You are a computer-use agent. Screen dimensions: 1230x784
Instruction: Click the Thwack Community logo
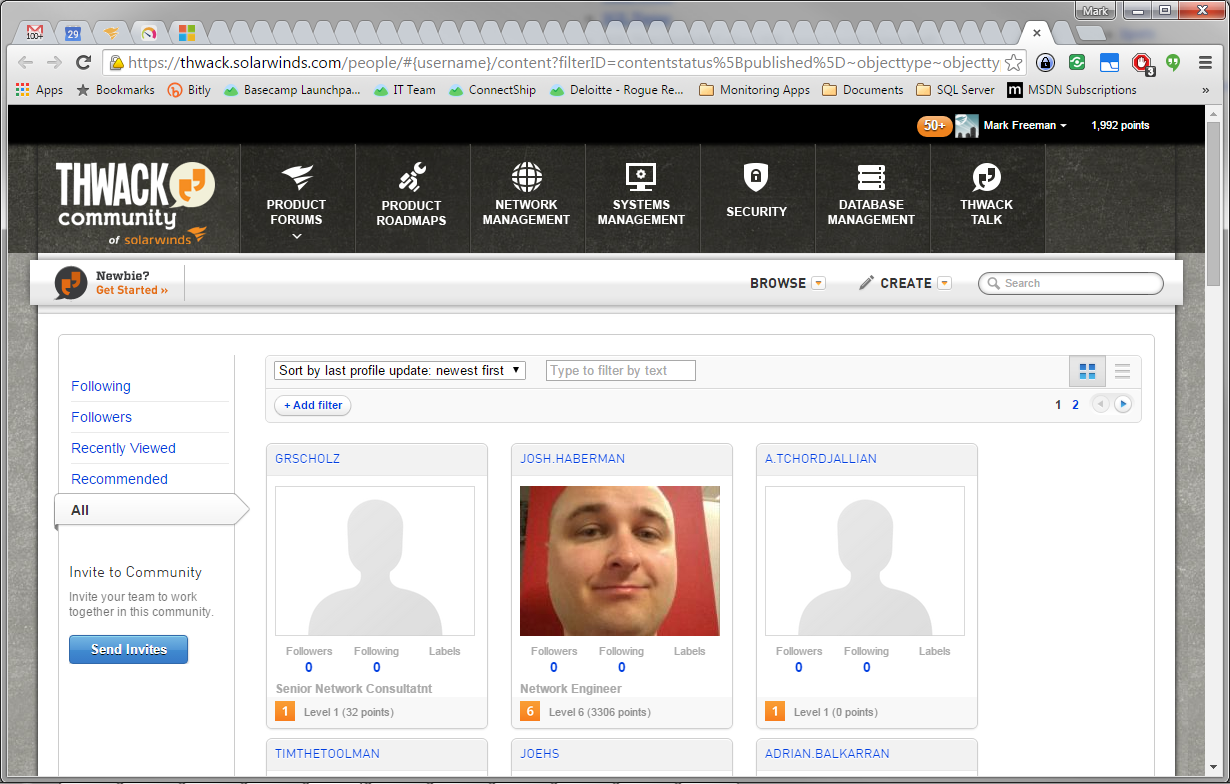pos(134,203)
